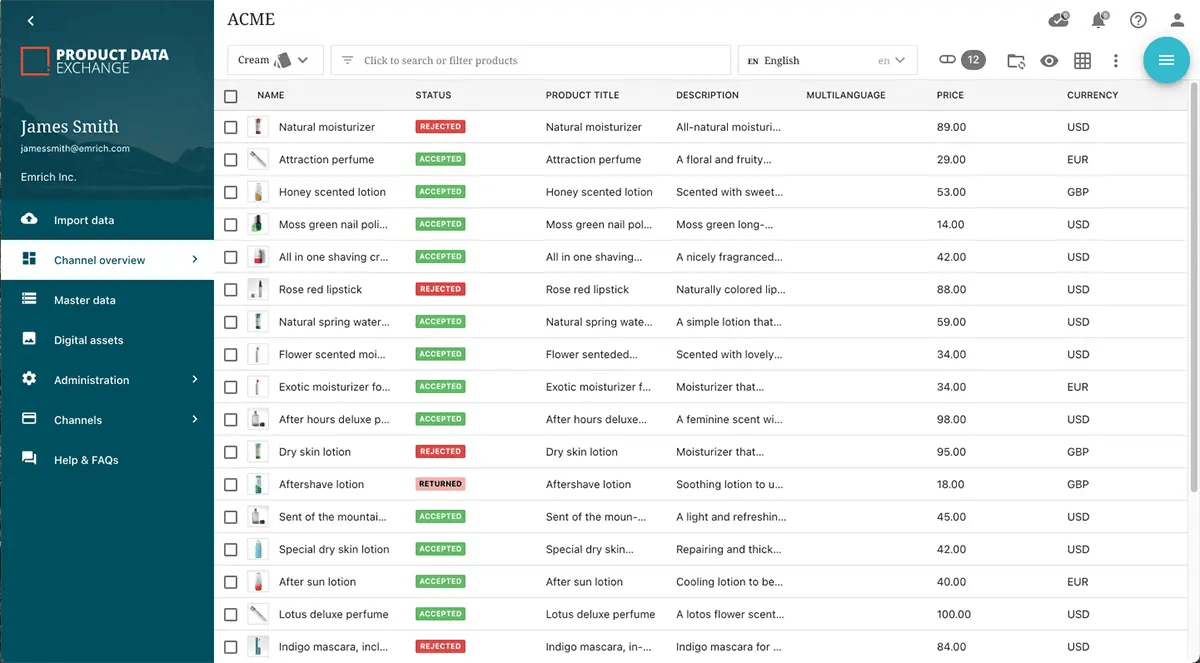Viewport: 1200px width, 663px height.
Task: Click Channels card icon in sidebar
Action: coord(29,419)
